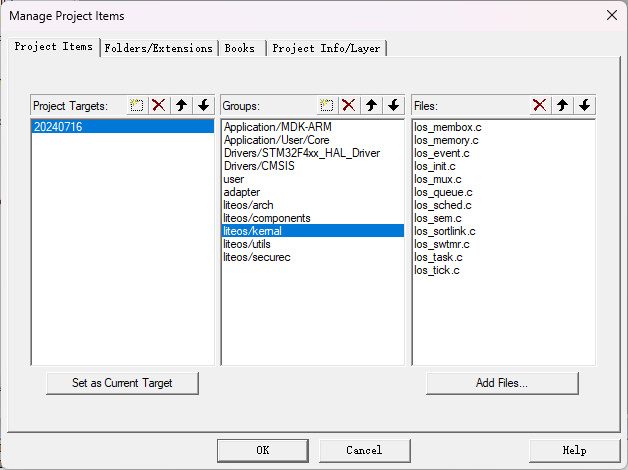Viewport: 628px width, 470px height.
Task: Move selected file up
Action: pyautogui.click(x=562, y=106)
